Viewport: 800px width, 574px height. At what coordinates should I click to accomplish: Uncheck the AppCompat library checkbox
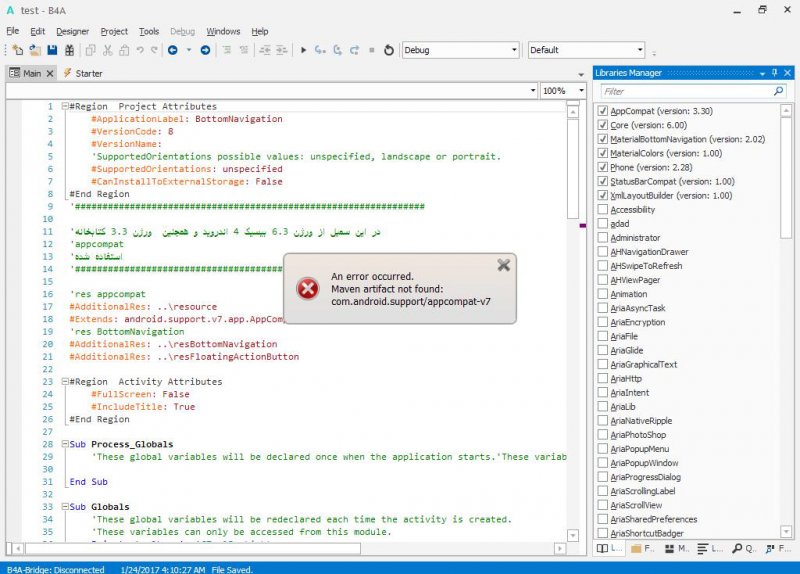coord(602,111)
